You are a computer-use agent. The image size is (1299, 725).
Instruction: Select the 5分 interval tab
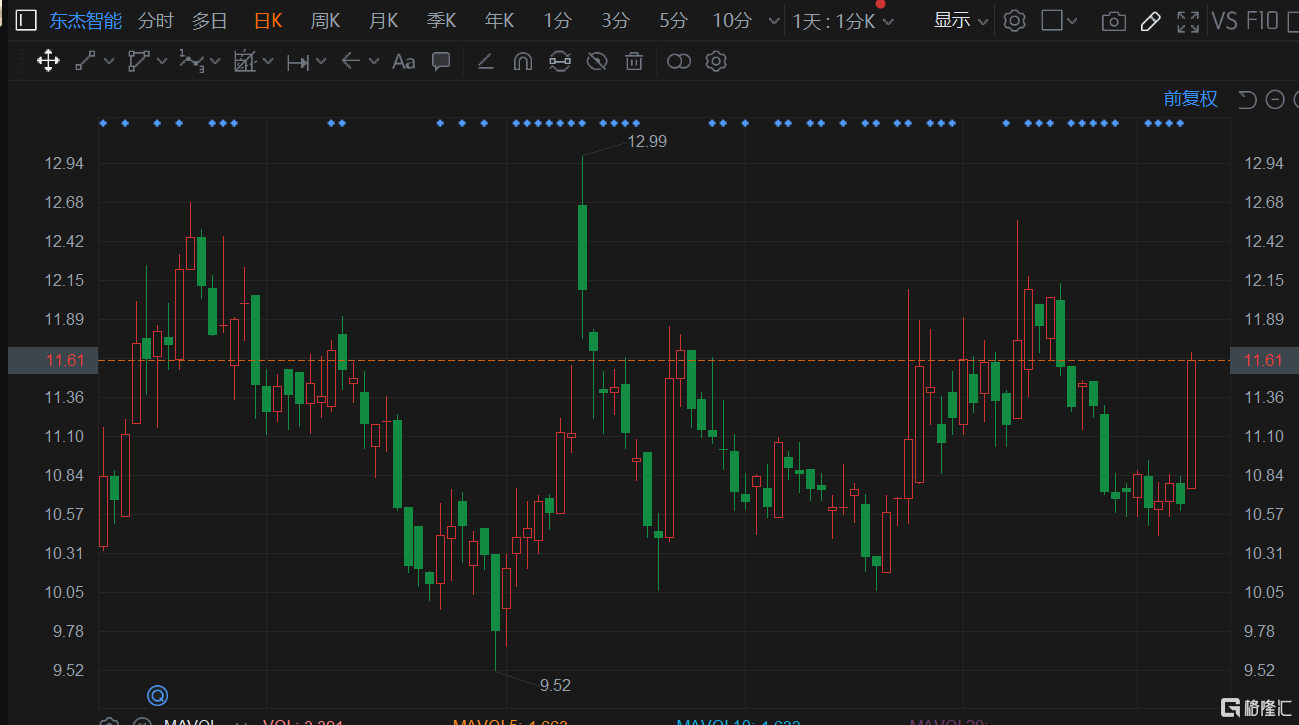674,21
